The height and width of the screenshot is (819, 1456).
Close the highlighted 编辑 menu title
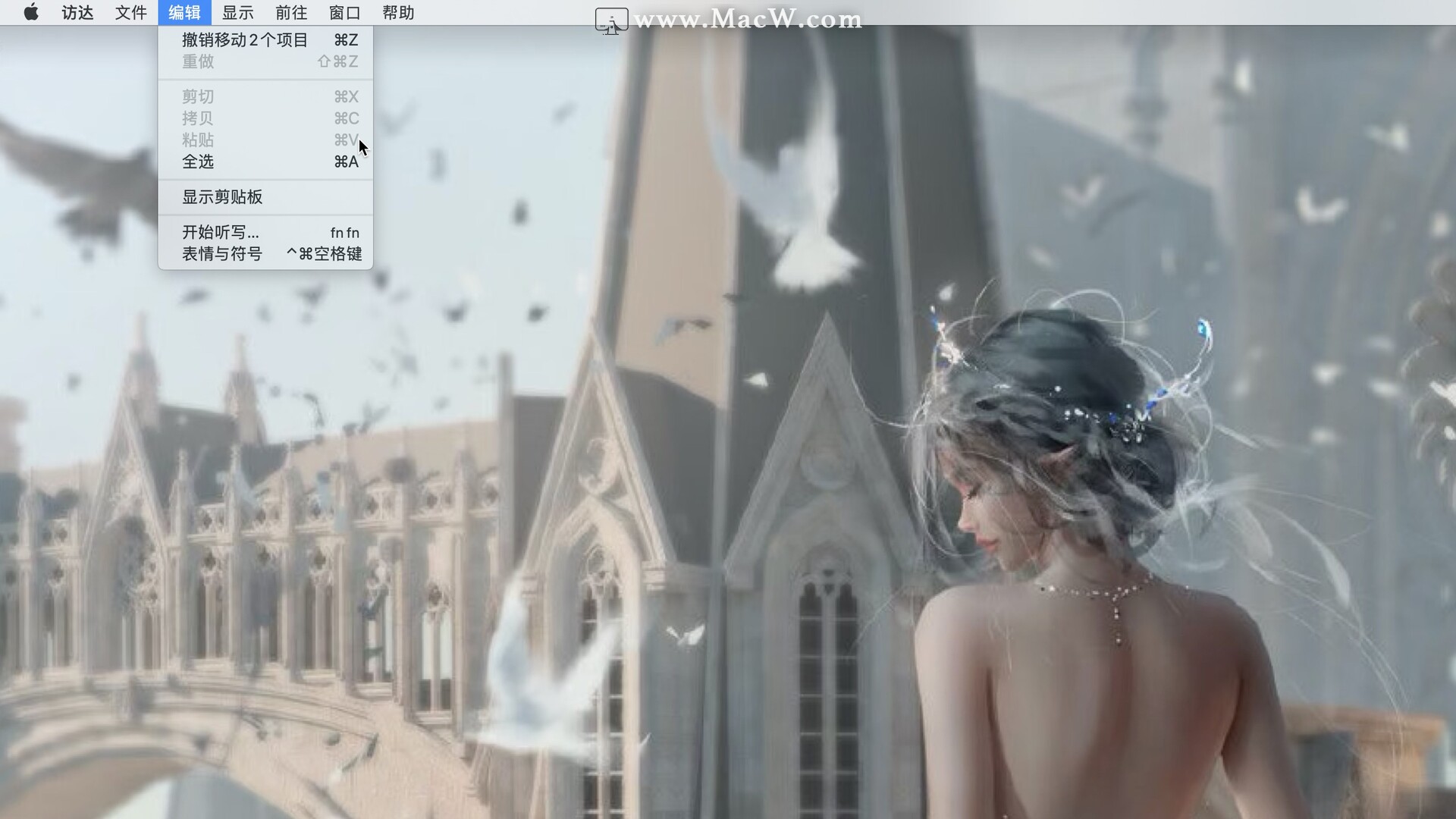[x=184, y=13]
